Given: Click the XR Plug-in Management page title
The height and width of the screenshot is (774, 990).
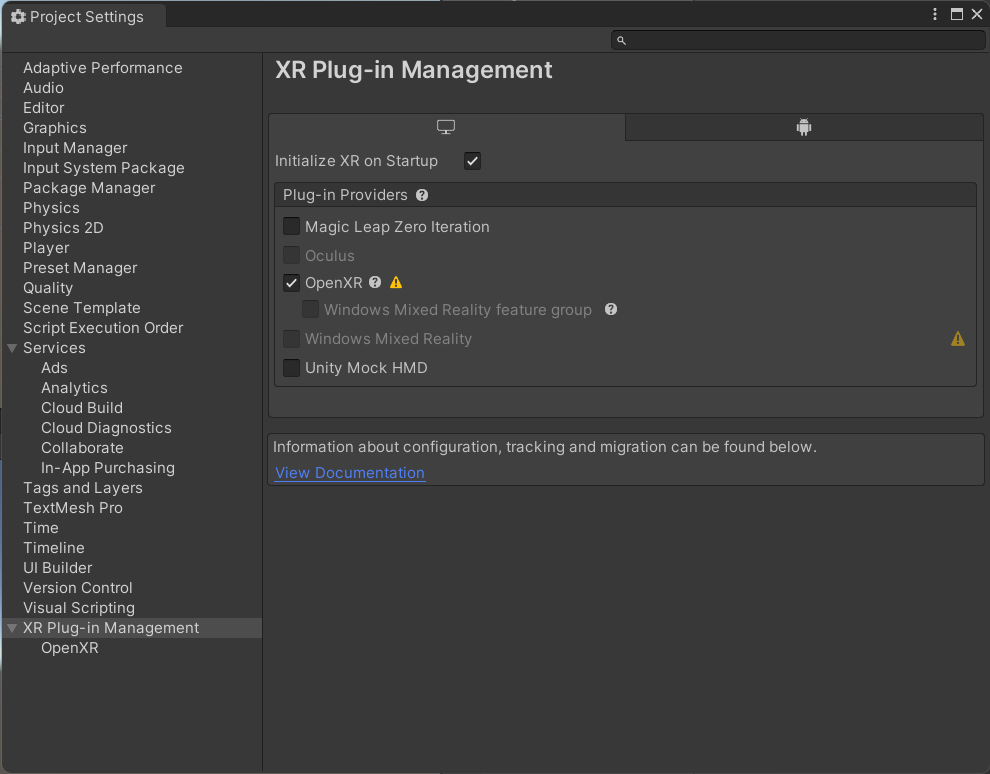Looking at the screenshot, I should pos(414,69).
